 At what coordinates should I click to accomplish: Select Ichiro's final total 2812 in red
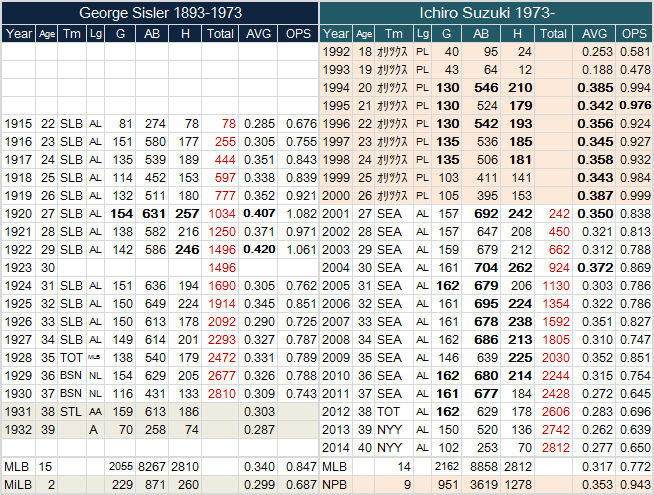click(x=553, y=447)
